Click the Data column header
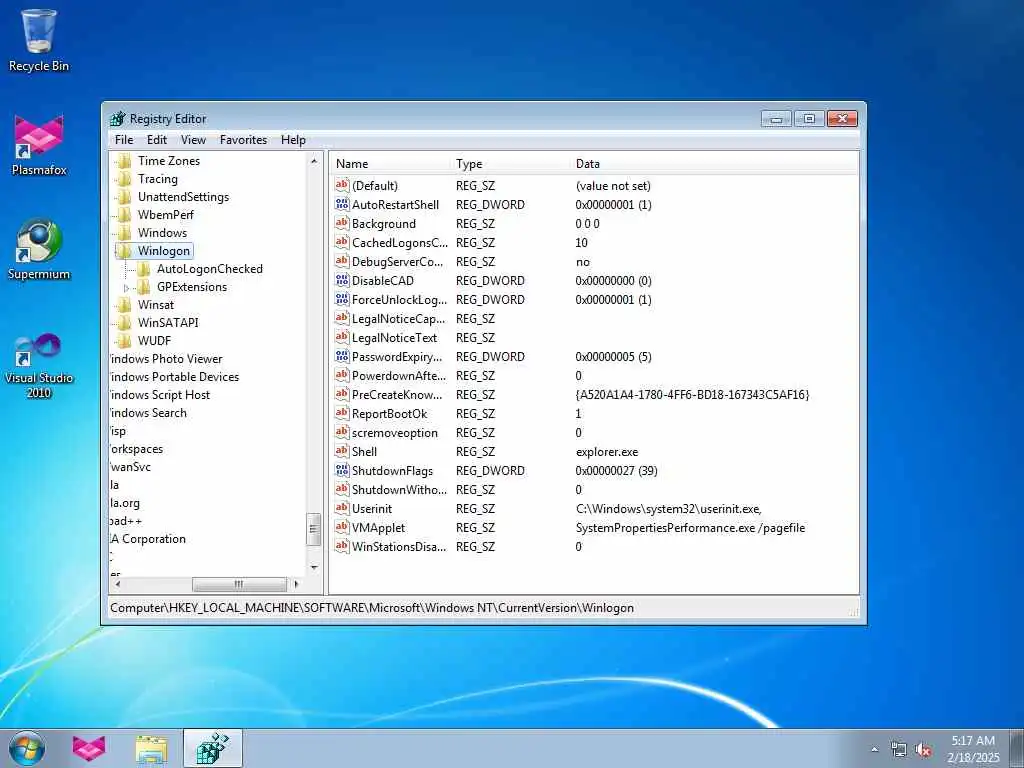This screenshot has width=1024, height=768. [714, 164]
